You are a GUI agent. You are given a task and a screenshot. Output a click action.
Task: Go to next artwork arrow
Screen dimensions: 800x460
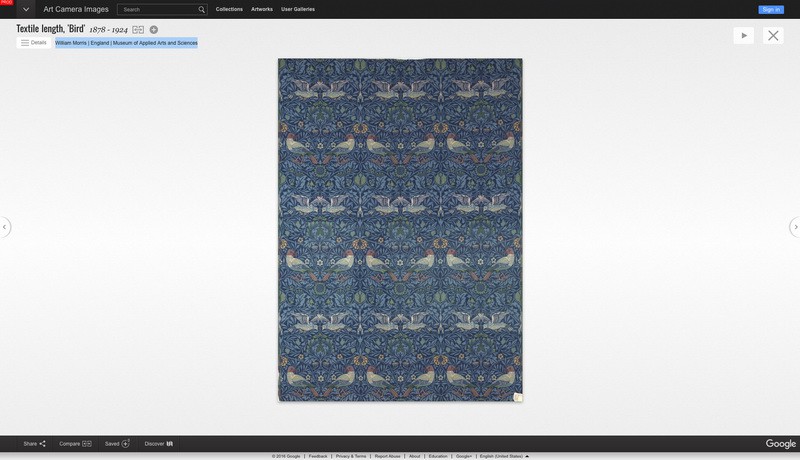coord(795,227)
